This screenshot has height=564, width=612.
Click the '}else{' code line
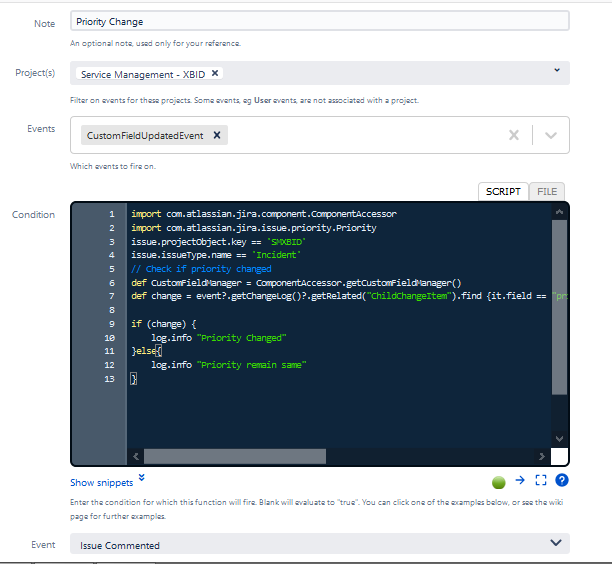click(146, 351)
